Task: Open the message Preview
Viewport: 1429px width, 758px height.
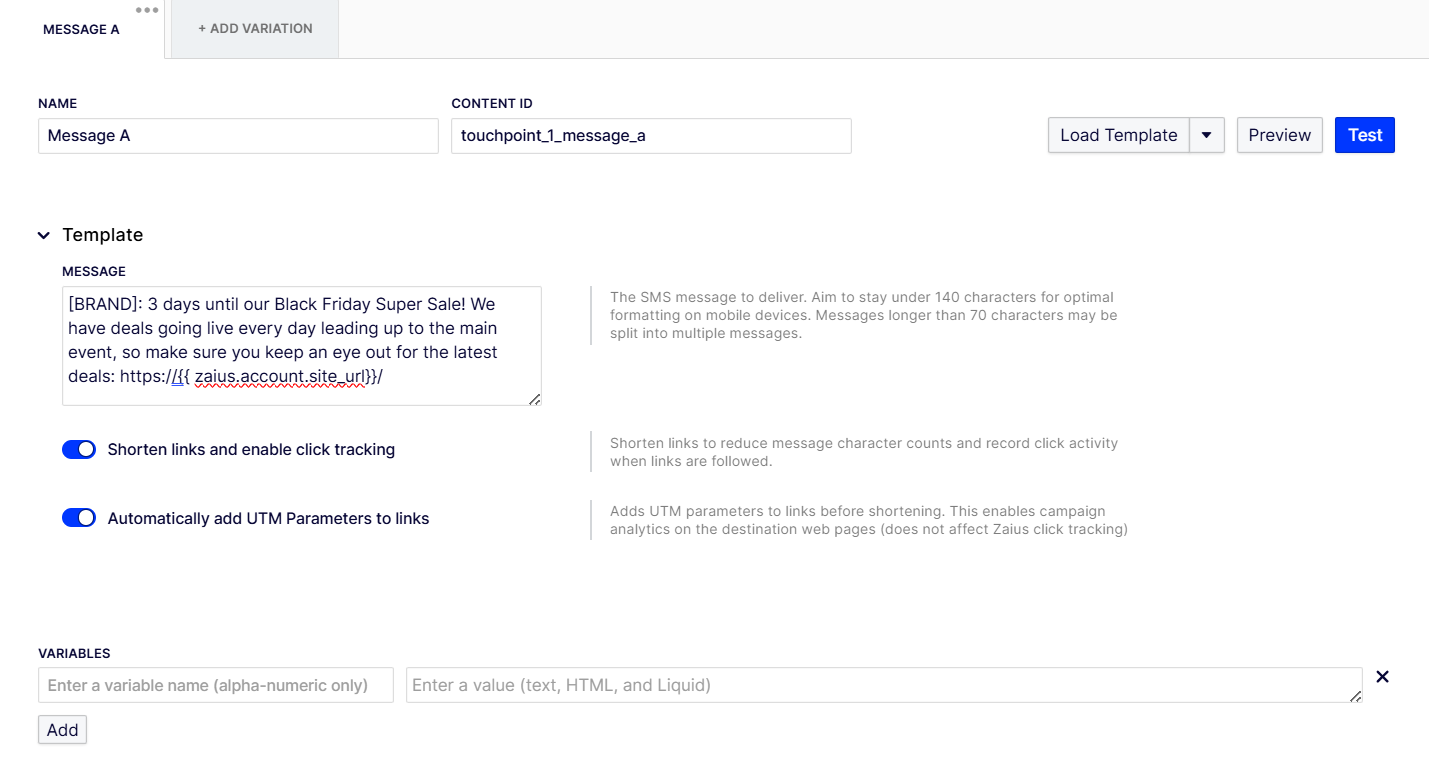Action: coord(1279,135)
